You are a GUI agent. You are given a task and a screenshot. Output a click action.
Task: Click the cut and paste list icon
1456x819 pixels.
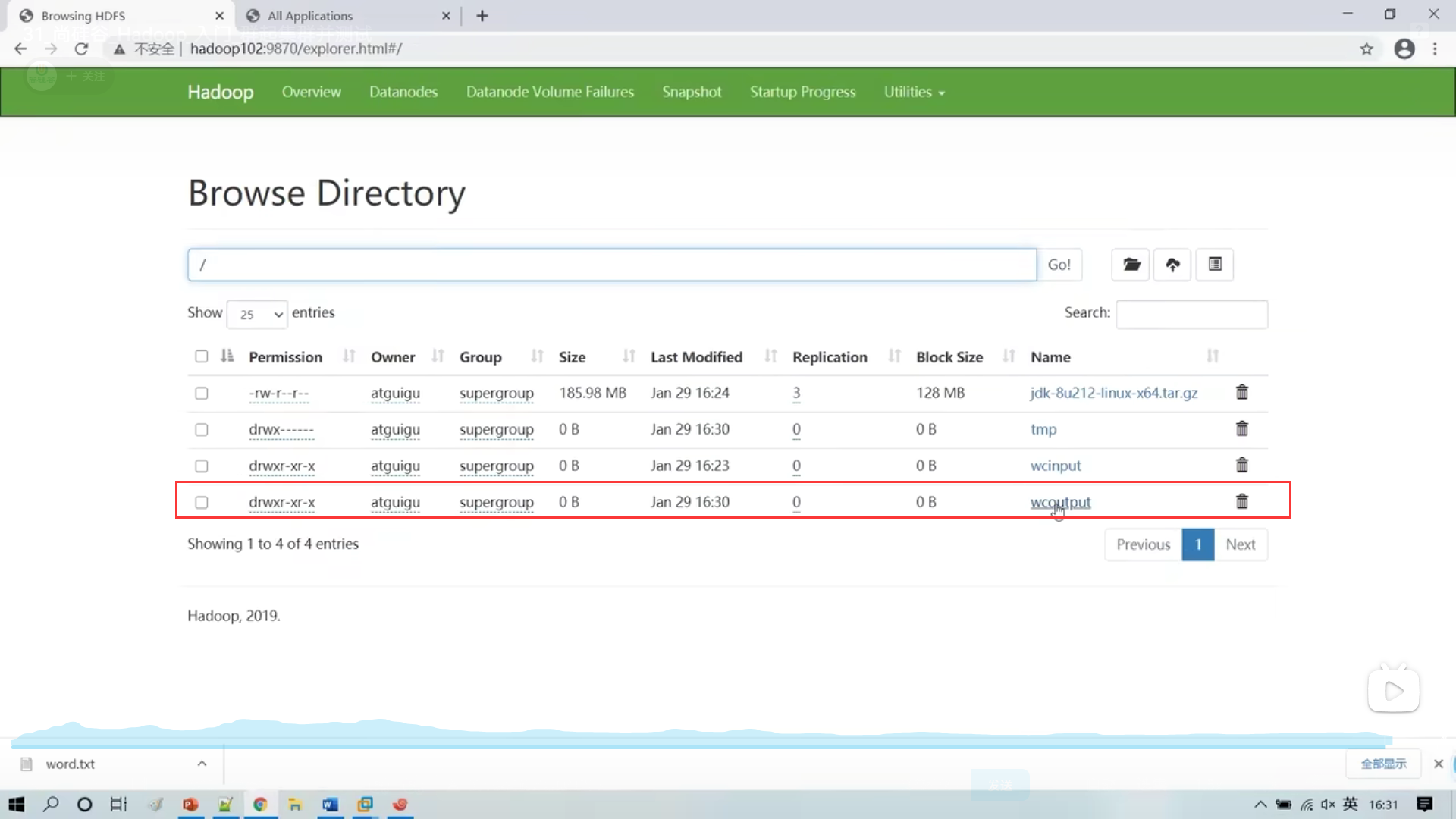(x=1215, y=265)
